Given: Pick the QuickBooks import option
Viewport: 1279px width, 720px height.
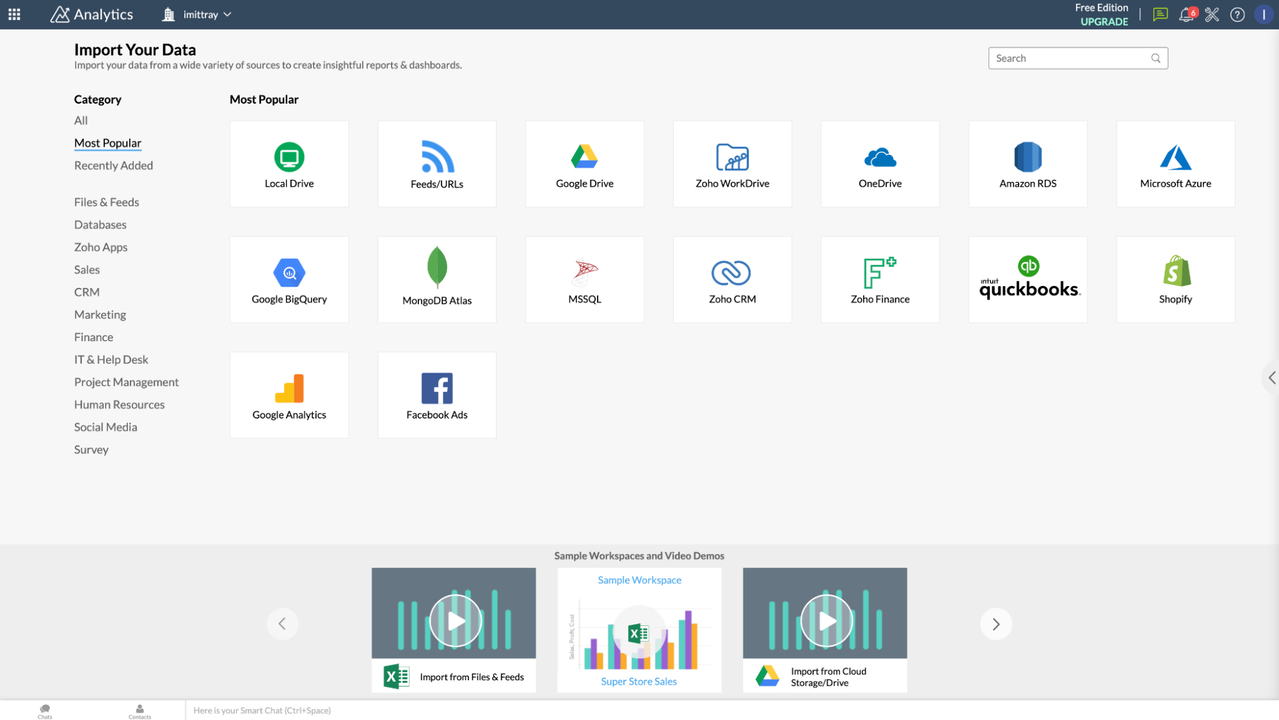Looking at the screenshot, I should (x=1027, y=279).
